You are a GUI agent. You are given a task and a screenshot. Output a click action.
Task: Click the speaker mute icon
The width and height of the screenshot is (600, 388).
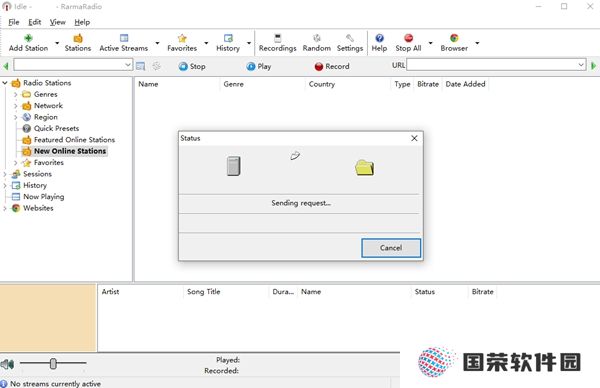pyautogui.click(x=7, y=364)
